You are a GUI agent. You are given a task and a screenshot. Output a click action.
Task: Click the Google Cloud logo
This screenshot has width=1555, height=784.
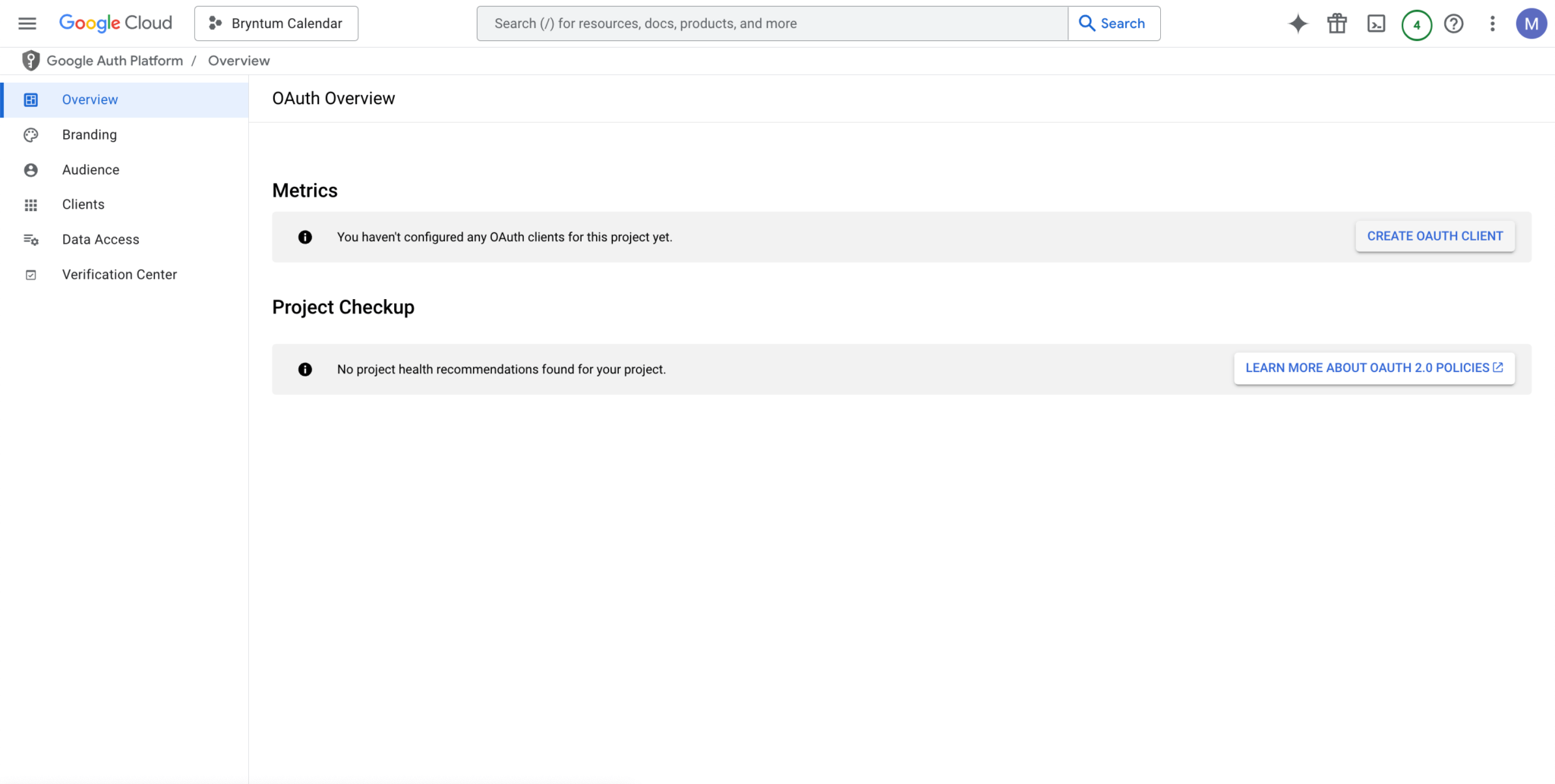point(115,24)
